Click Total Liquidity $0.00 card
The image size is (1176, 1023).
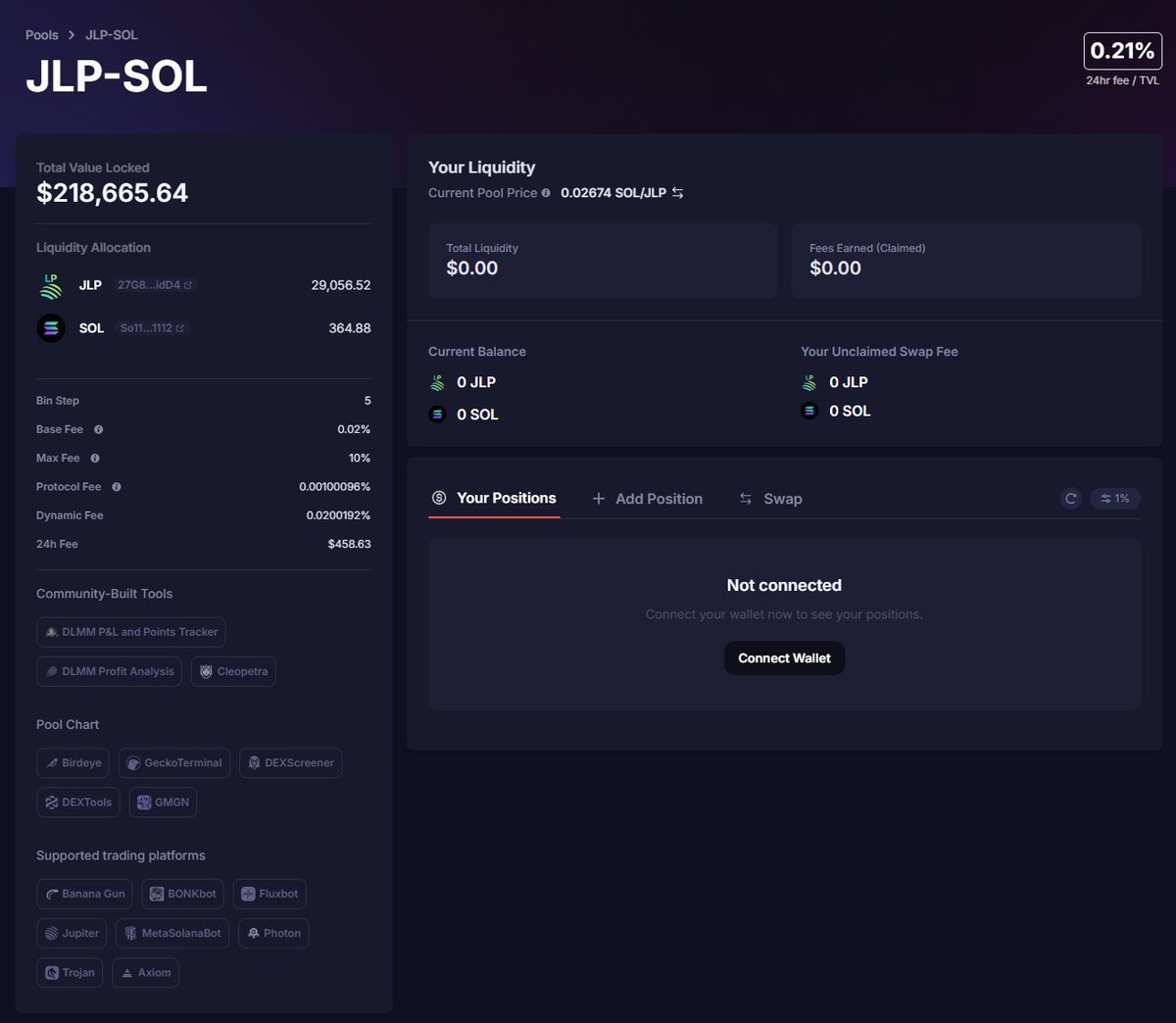pos(603,261)
